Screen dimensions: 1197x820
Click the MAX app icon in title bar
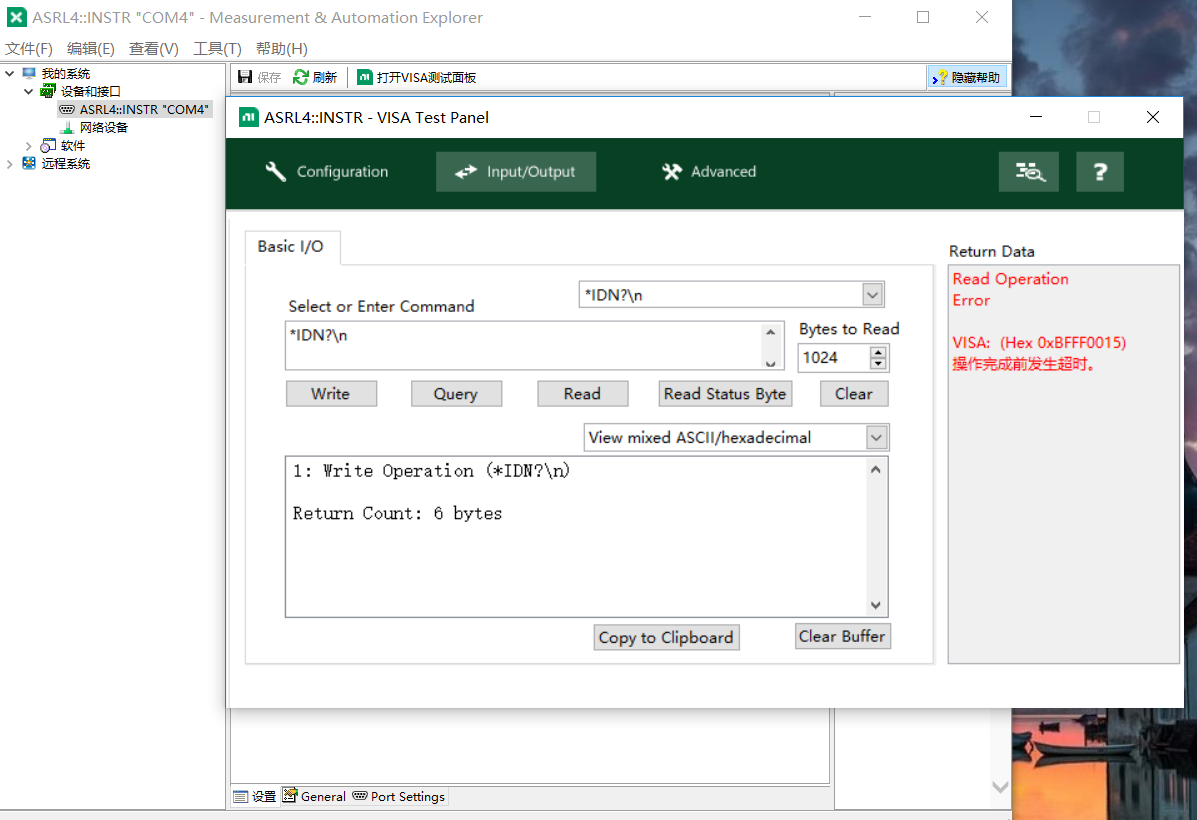click(16, 17)
